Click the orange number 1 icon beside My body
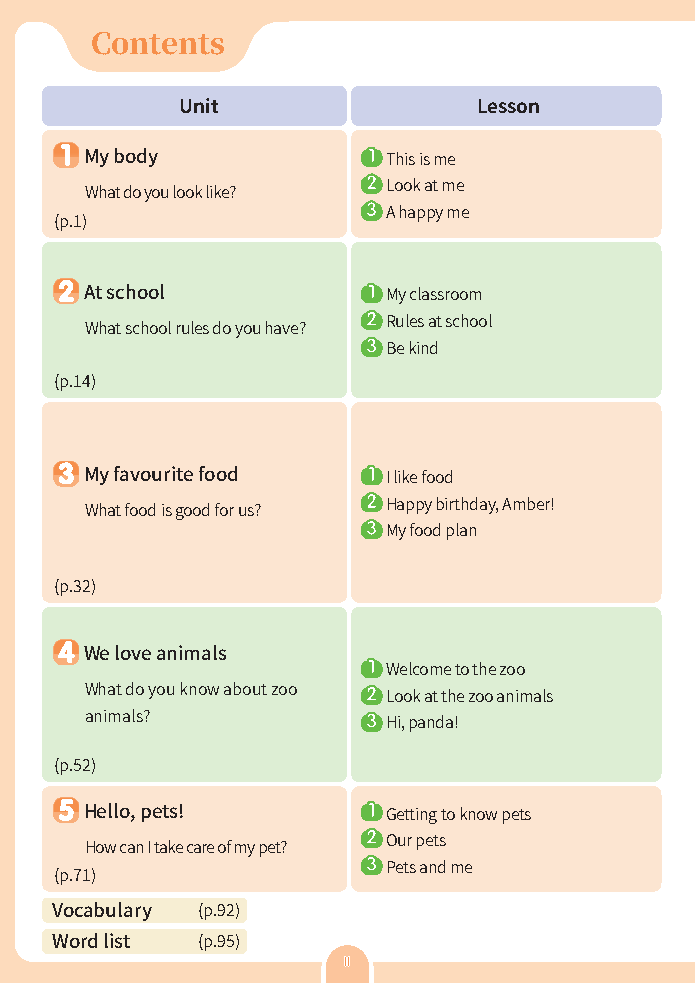Image resolution: width=695 pixels, height=983 pixels. (66, 156)
